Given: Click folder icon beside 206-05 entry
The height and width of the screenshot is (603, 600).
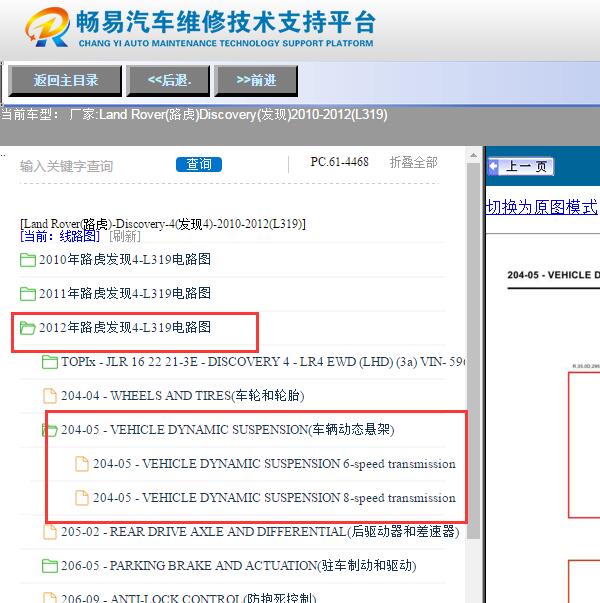Looking at the screenshot, I should 50,566.
